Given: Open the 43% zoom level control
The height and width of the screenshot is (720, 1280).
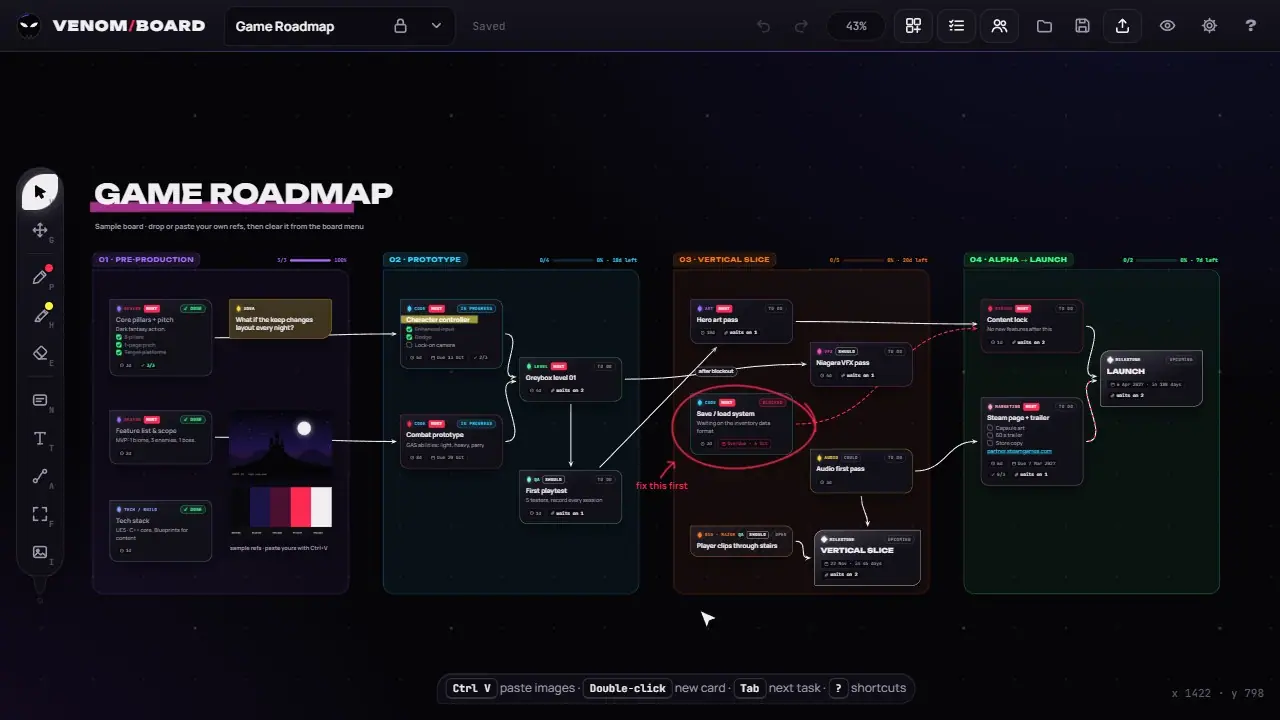Looking at the screenshot, I should [856, 26].
